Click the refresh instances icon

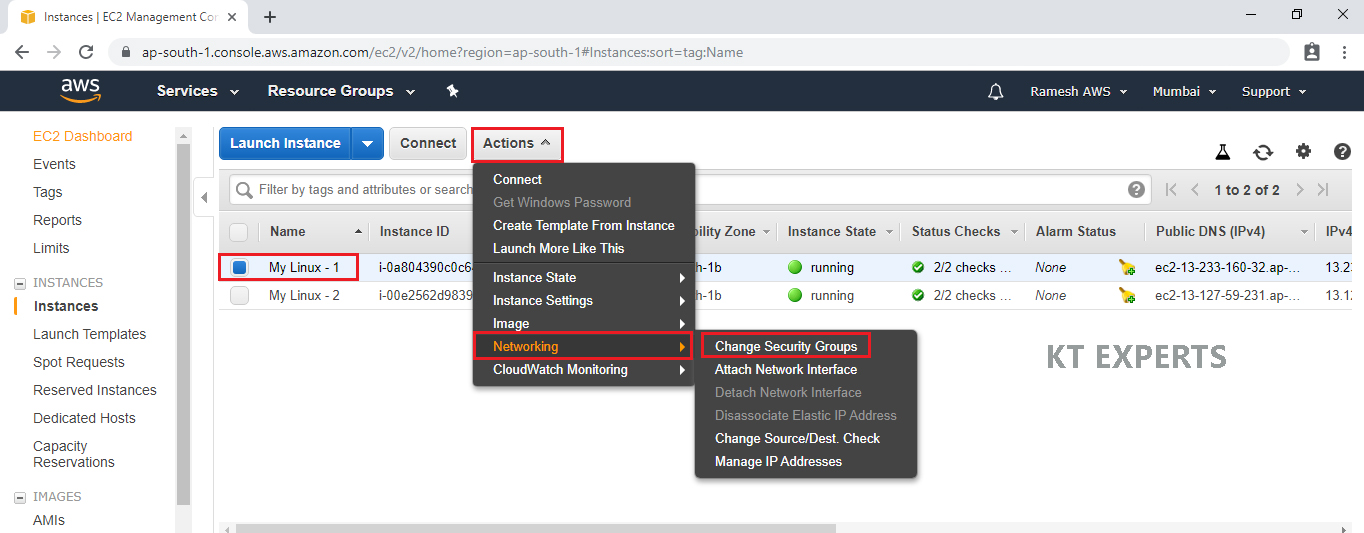[1263, 152]
